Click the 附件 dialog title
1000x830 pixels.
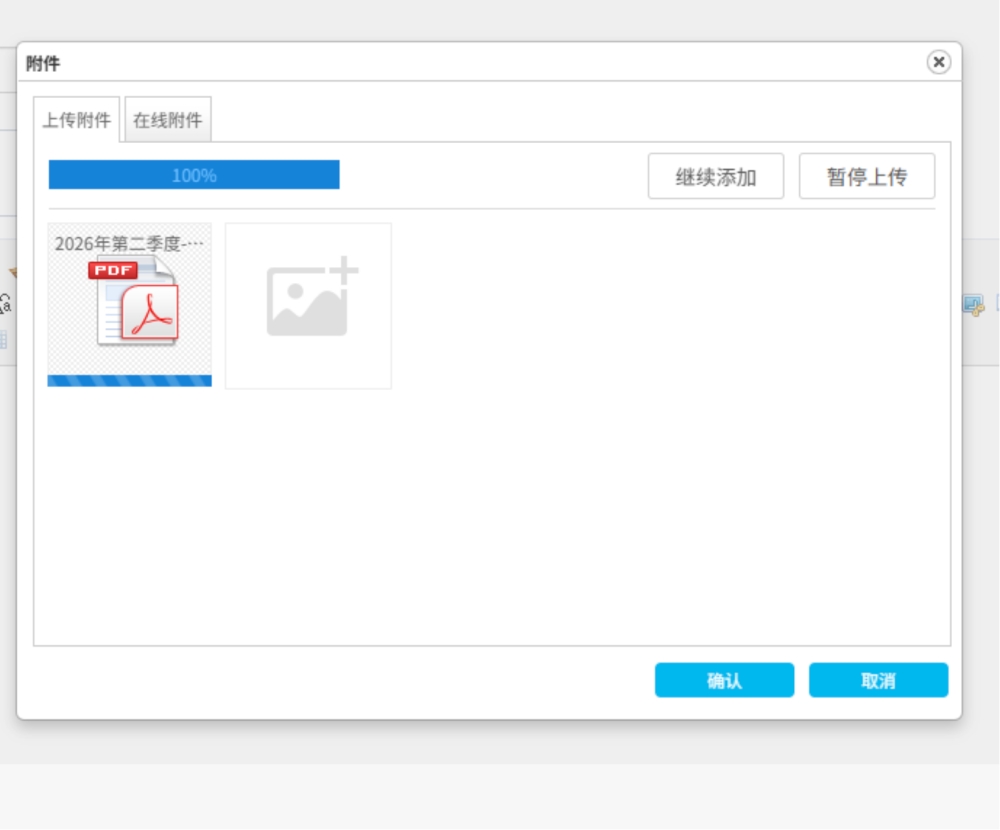(x=43, y=63)
